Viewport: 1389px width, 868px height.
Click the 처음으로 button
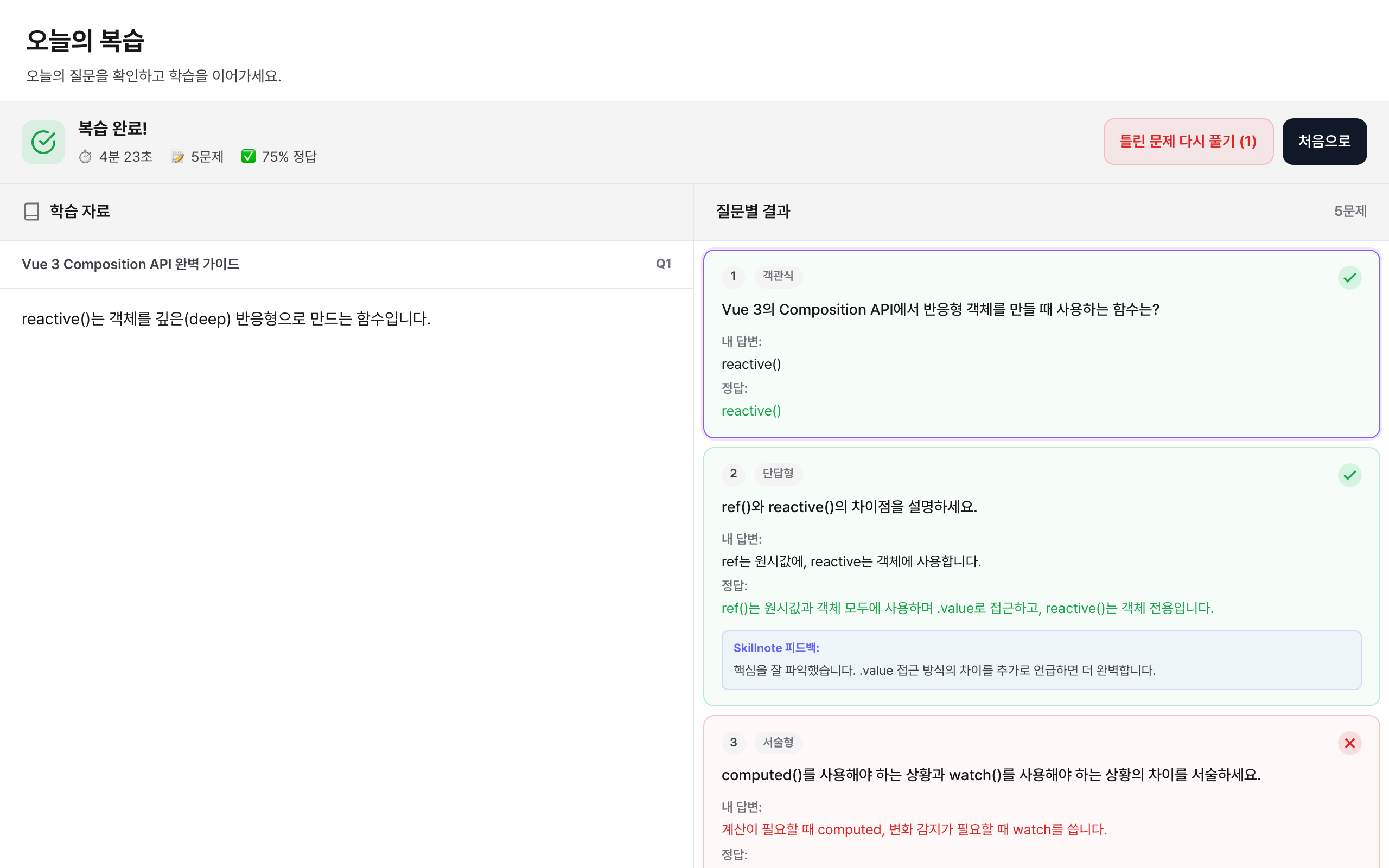coord(1325,141)
